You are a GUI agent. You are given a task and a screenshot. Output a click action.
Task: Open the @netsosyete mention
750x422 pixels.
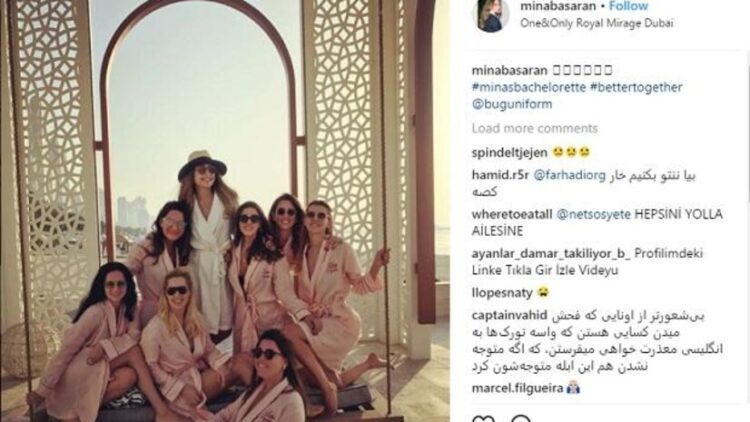pos(594,214)
